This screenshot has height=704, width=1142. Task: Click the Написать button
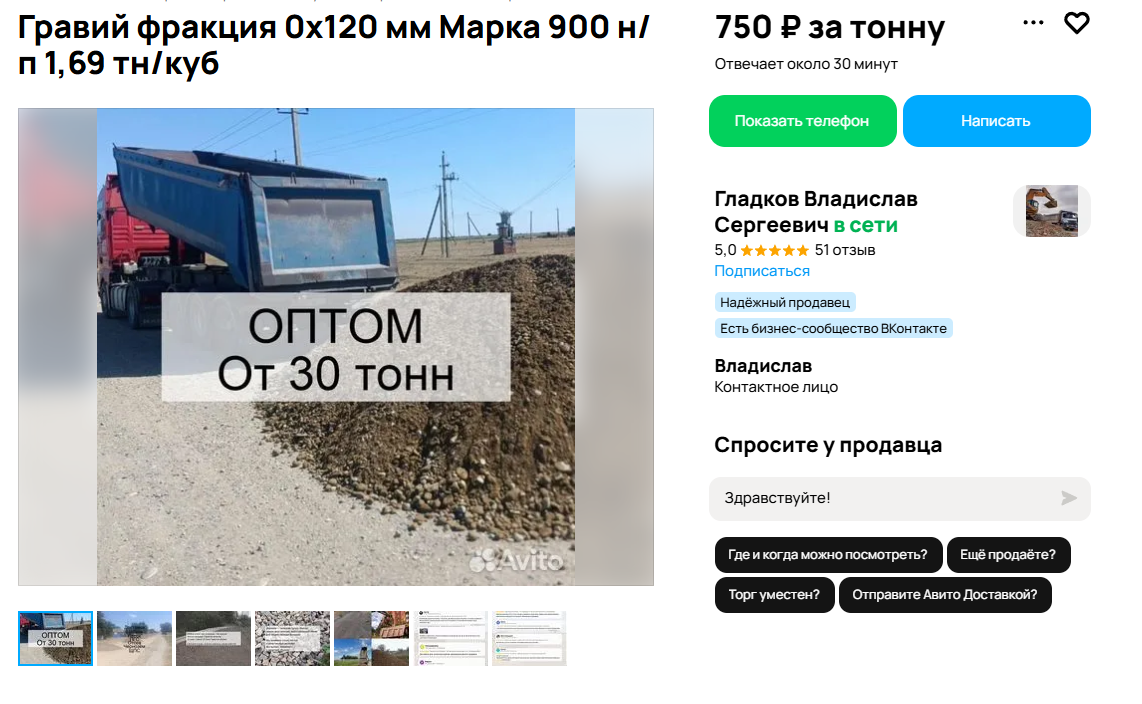point(996,121)
